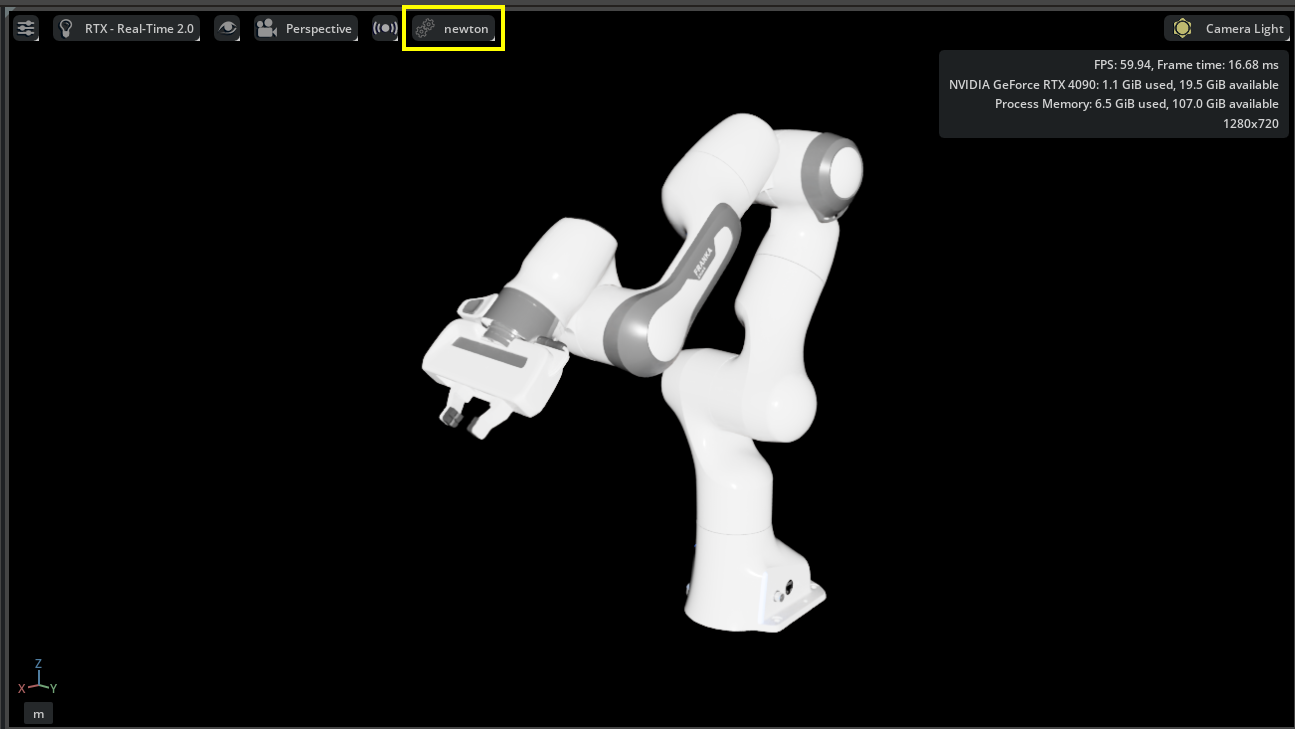This screenshot has width=1295, height=729.
Task: Click the lightbulb icon for the RTX renderer
Action: [67, 29]
